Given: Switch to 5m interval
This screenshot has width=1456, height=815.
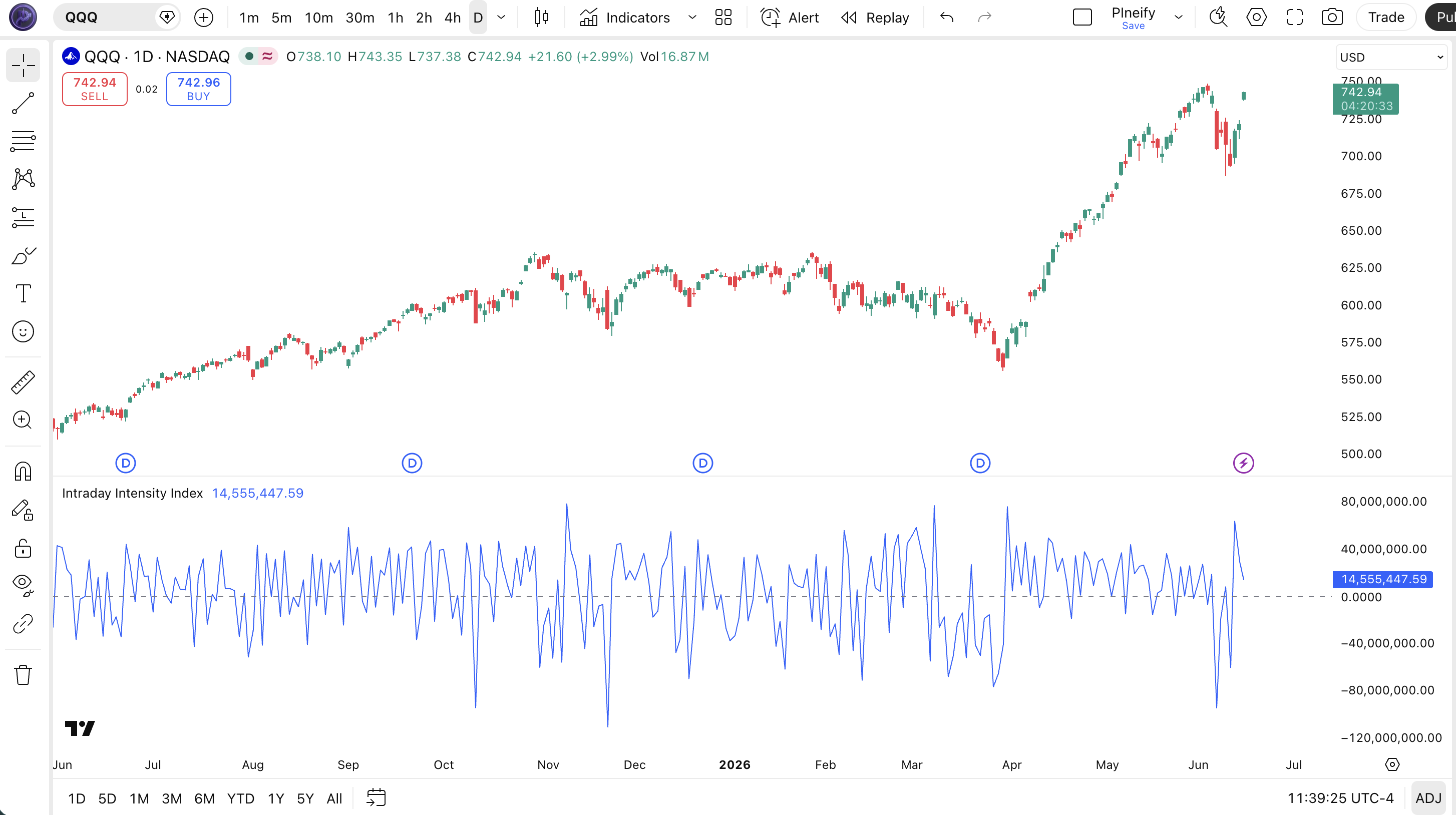Looking at the screenshot, I should pos(281,18).
